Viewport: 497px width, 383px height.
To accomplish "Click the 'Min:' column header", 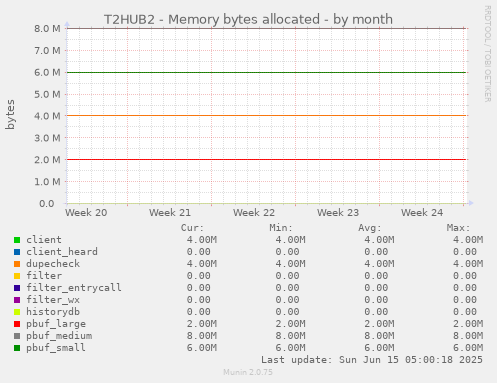I will click(281, 228).
